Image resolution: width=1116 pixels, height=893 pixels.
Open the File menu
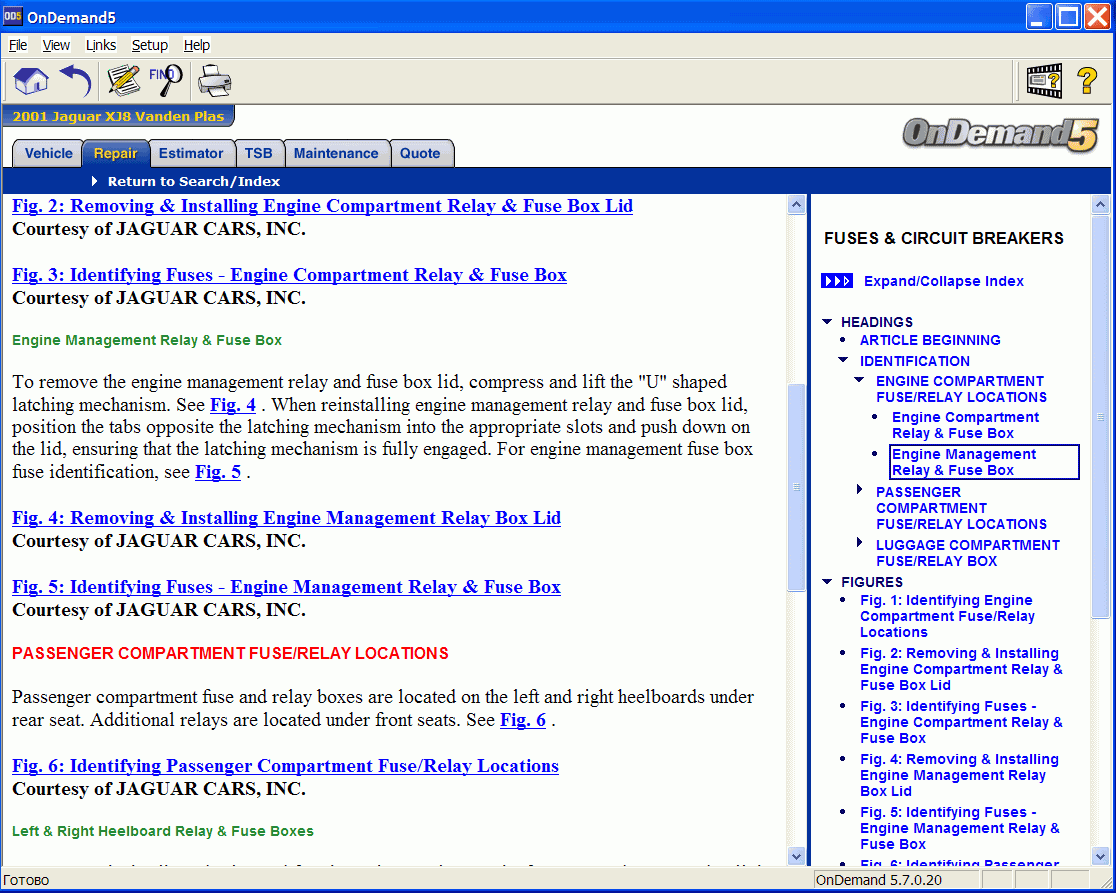click(18, 46)
